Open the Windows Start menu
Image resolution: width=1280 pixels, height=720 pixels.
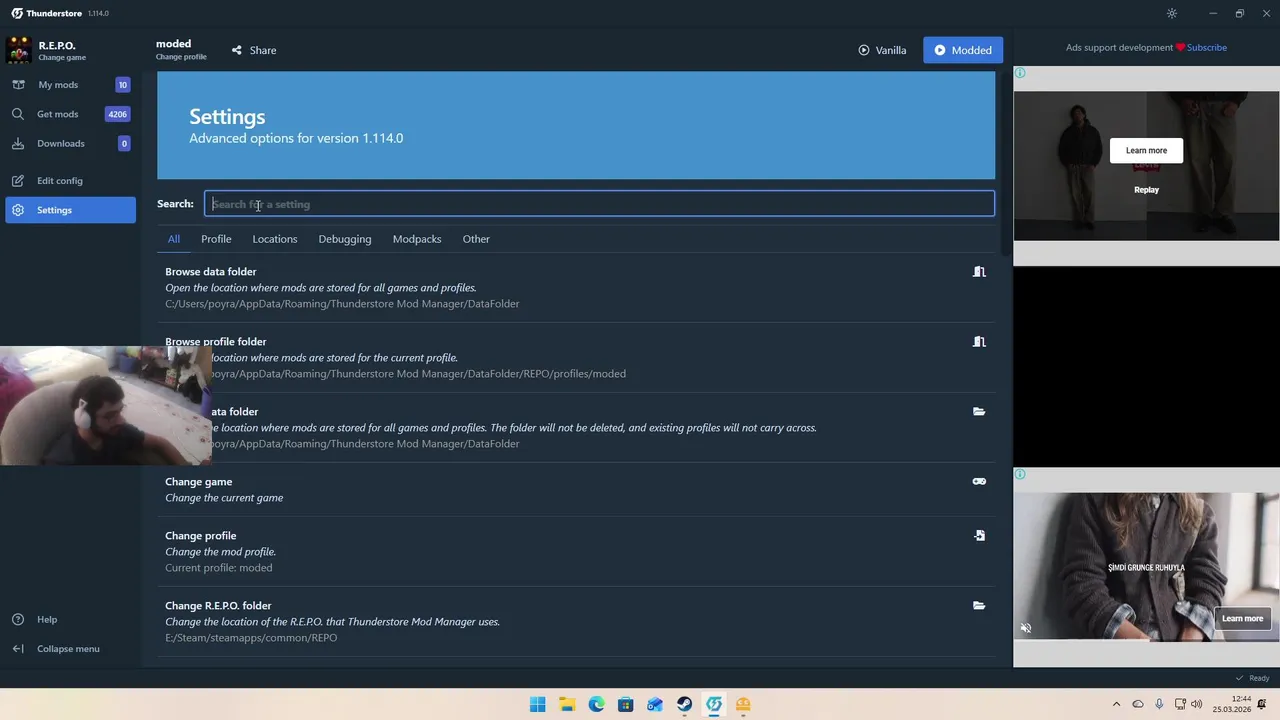pos(537,705)
